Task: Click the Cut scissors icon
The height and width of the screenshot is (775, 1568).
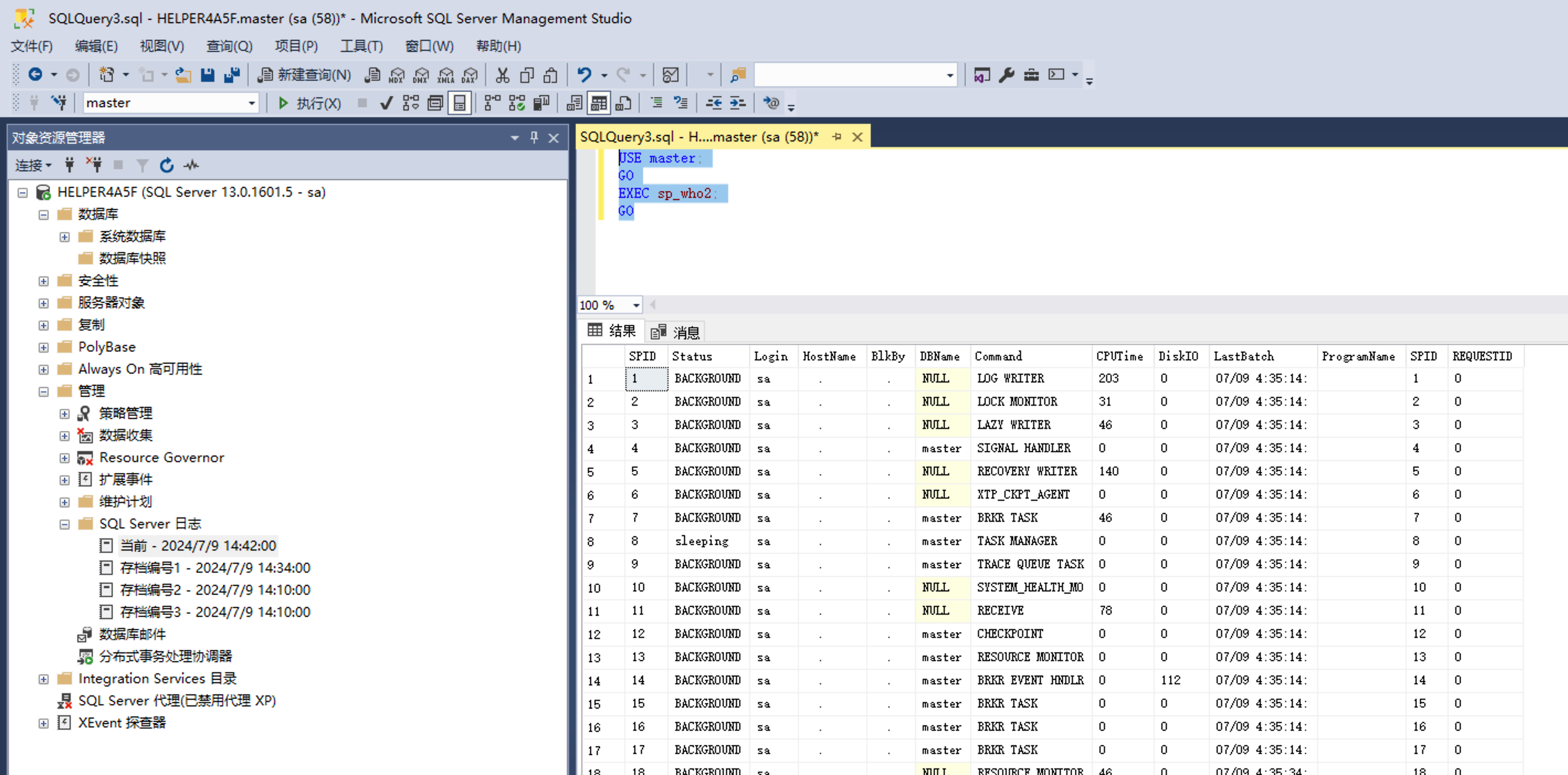Action: pos(502,75)
